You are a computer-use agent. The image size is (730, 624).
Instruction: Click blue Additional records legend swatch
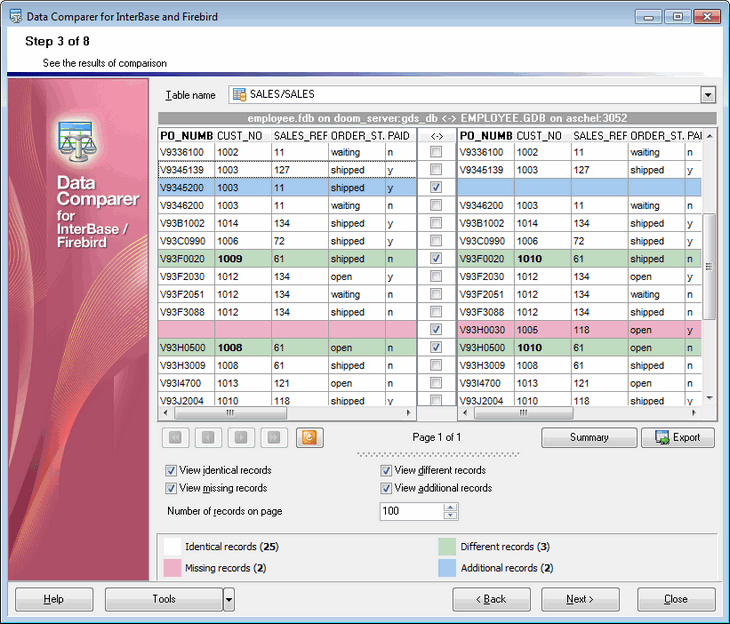(447, 568)
